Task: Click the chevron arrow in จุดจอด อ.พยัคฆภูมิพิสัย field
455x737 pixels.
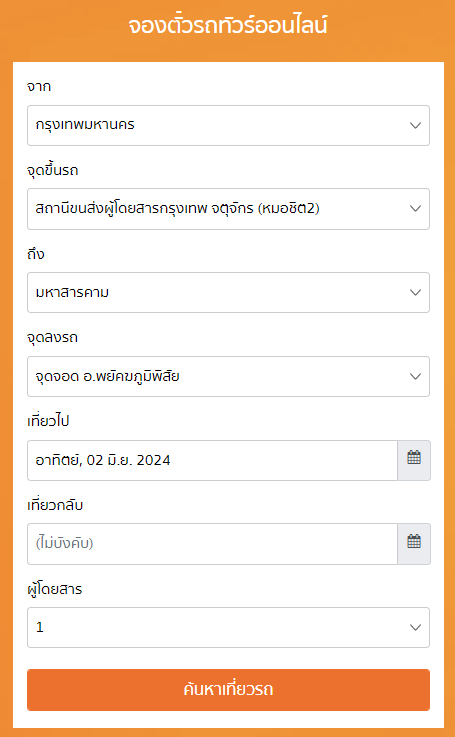Action: 415,376
